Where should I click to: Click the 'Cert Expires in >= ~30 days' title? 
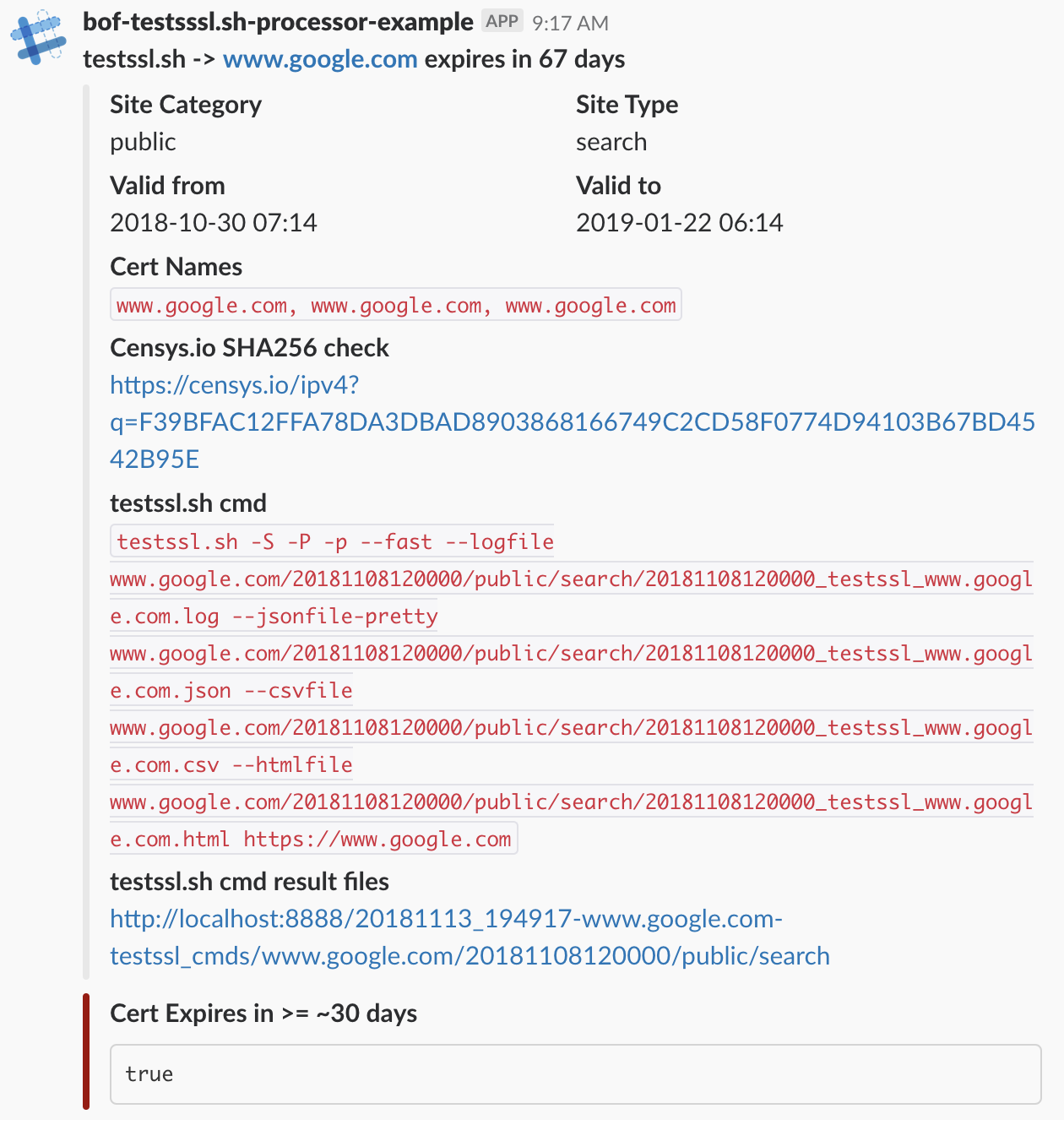[x=263, y=1014]
